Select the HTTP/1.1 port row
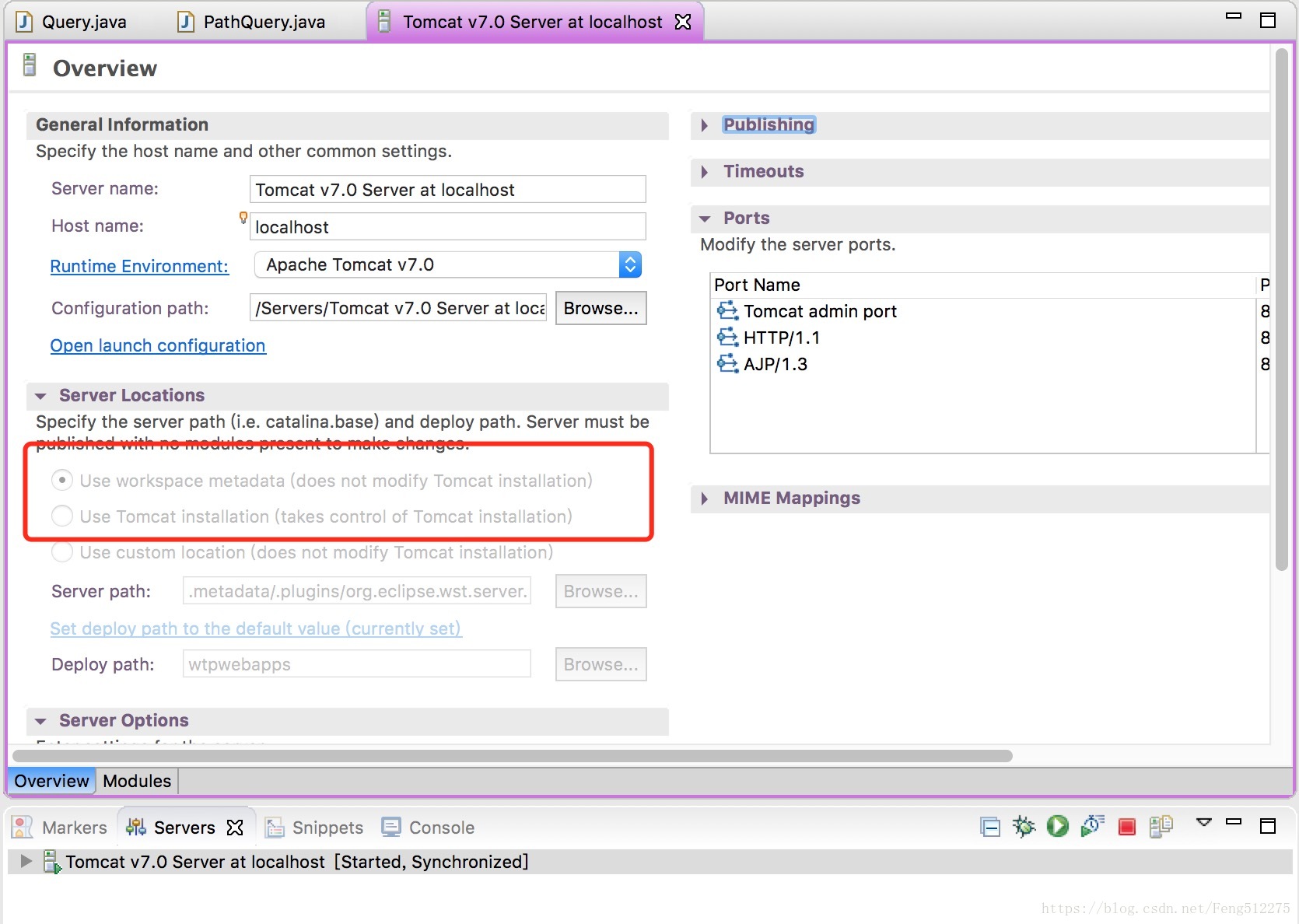The height and width of the screenshot is (924, 1299). pos(989,338)
